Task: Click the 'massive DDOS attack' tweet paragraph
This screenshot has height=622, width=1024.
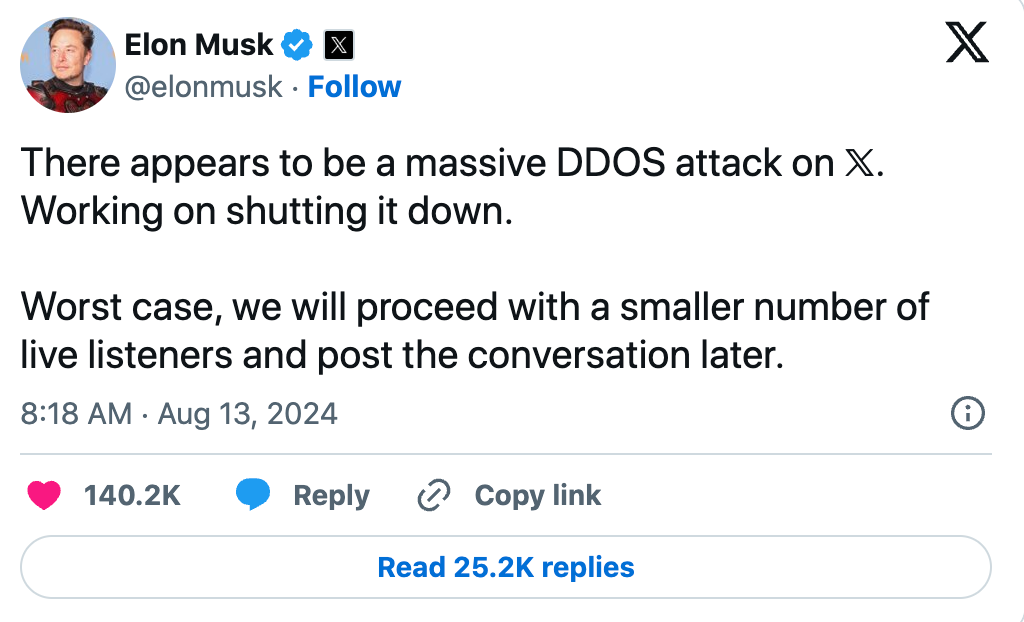Action: pos(453,188)
